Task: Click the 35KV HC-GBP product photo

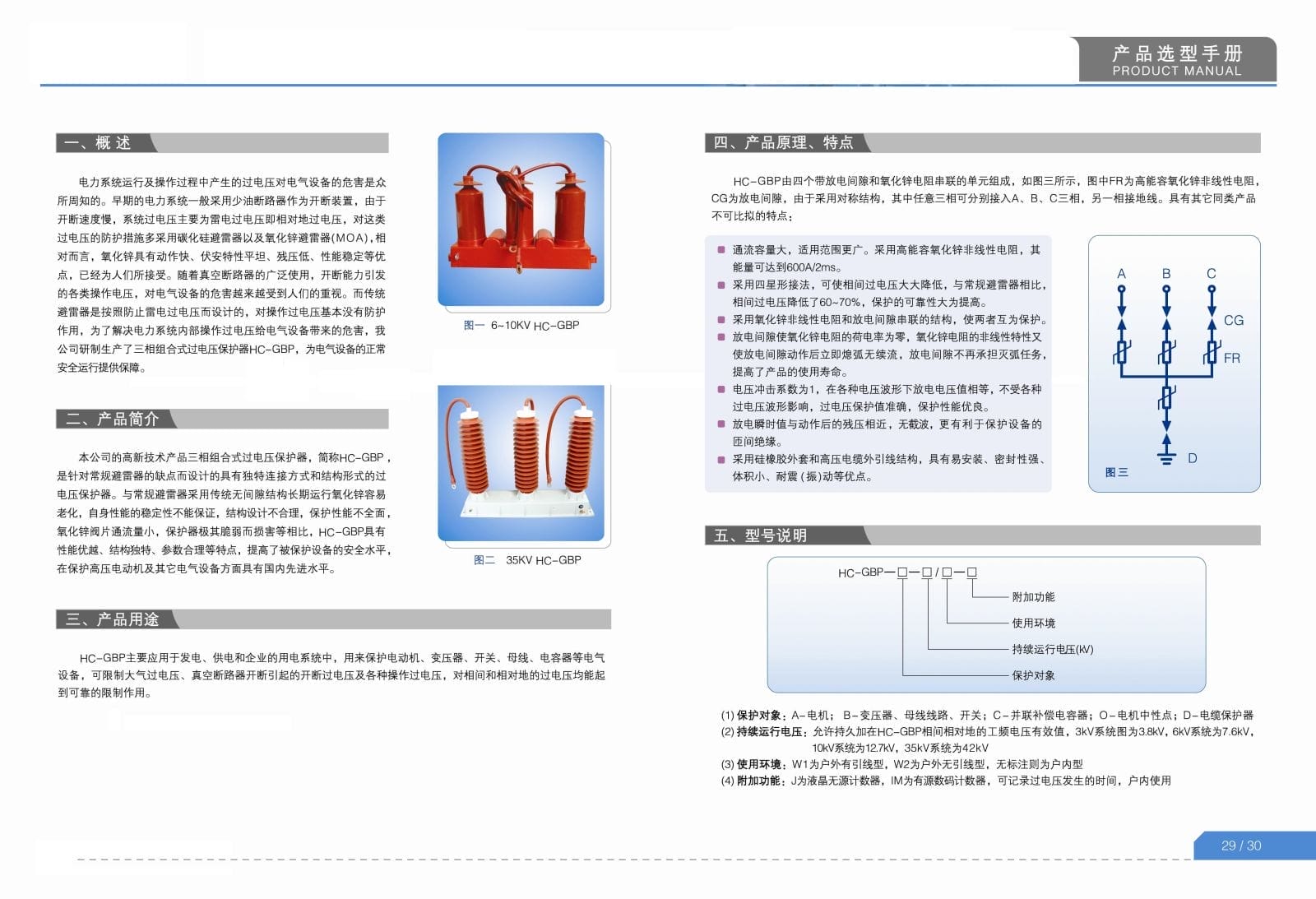Action: pyautogui.click(x=521, y=462)
